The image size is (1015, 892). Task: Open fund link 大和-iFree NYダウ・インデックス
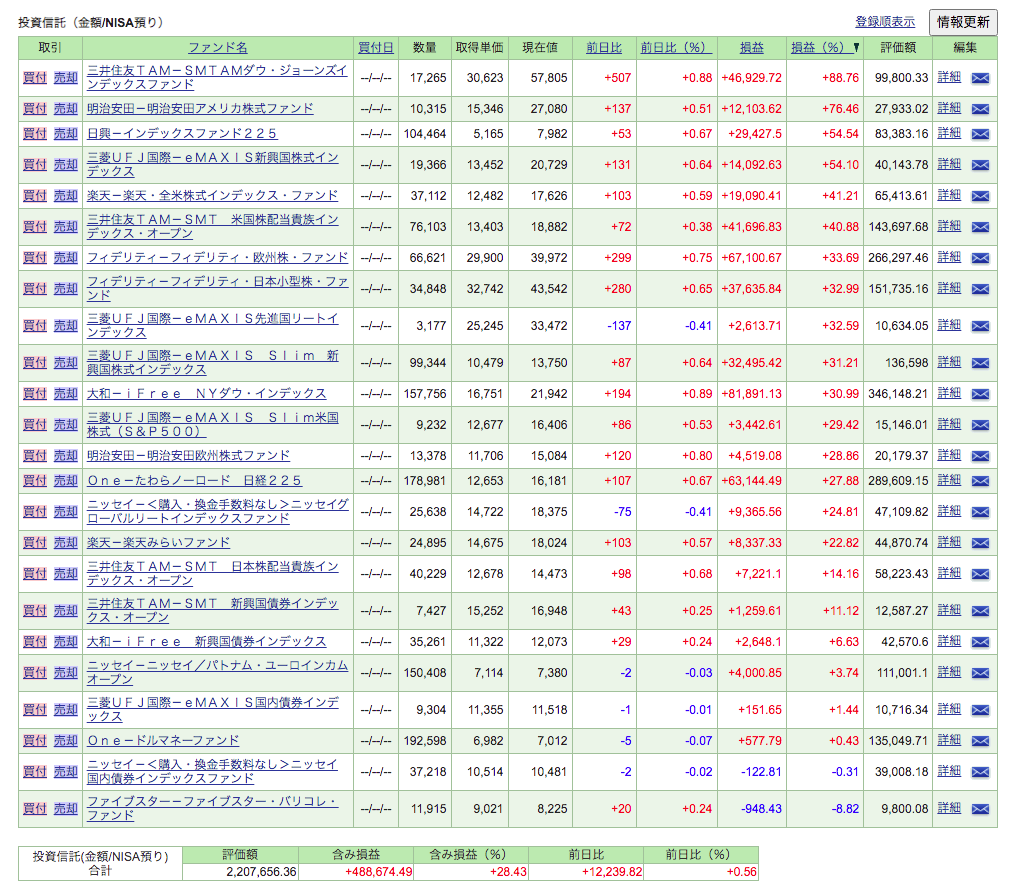[x=206, y=394]
